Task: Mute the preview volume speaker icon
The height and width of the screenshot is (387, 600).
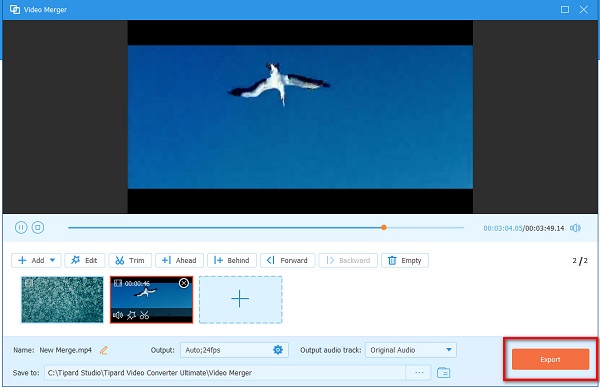Action: point(575,228)
